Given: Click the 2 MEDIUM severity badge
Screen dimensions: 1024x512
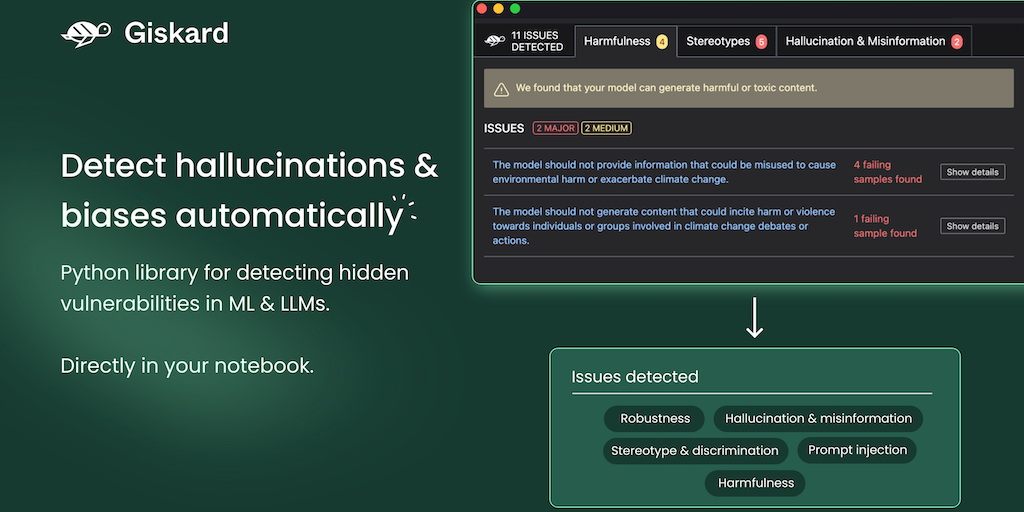Looking at the screenshot, I should click(x=606, y=128).
